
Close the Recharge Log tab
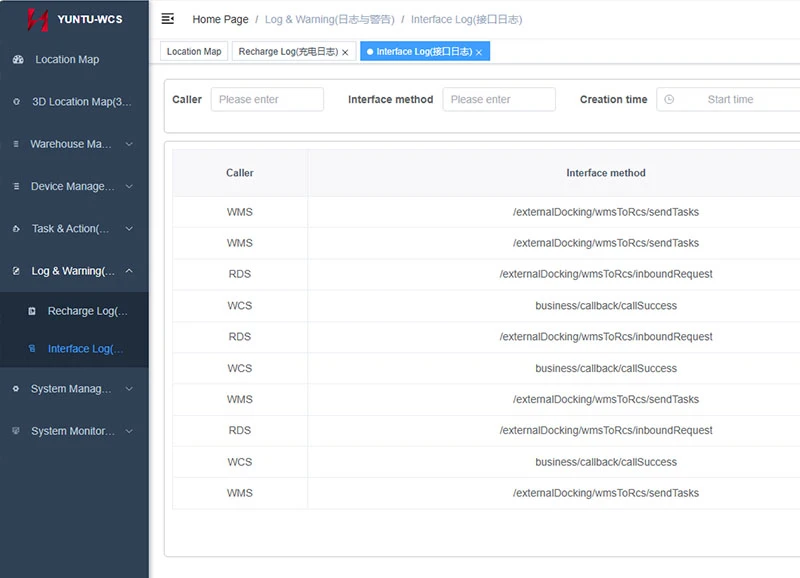(345, 52)
